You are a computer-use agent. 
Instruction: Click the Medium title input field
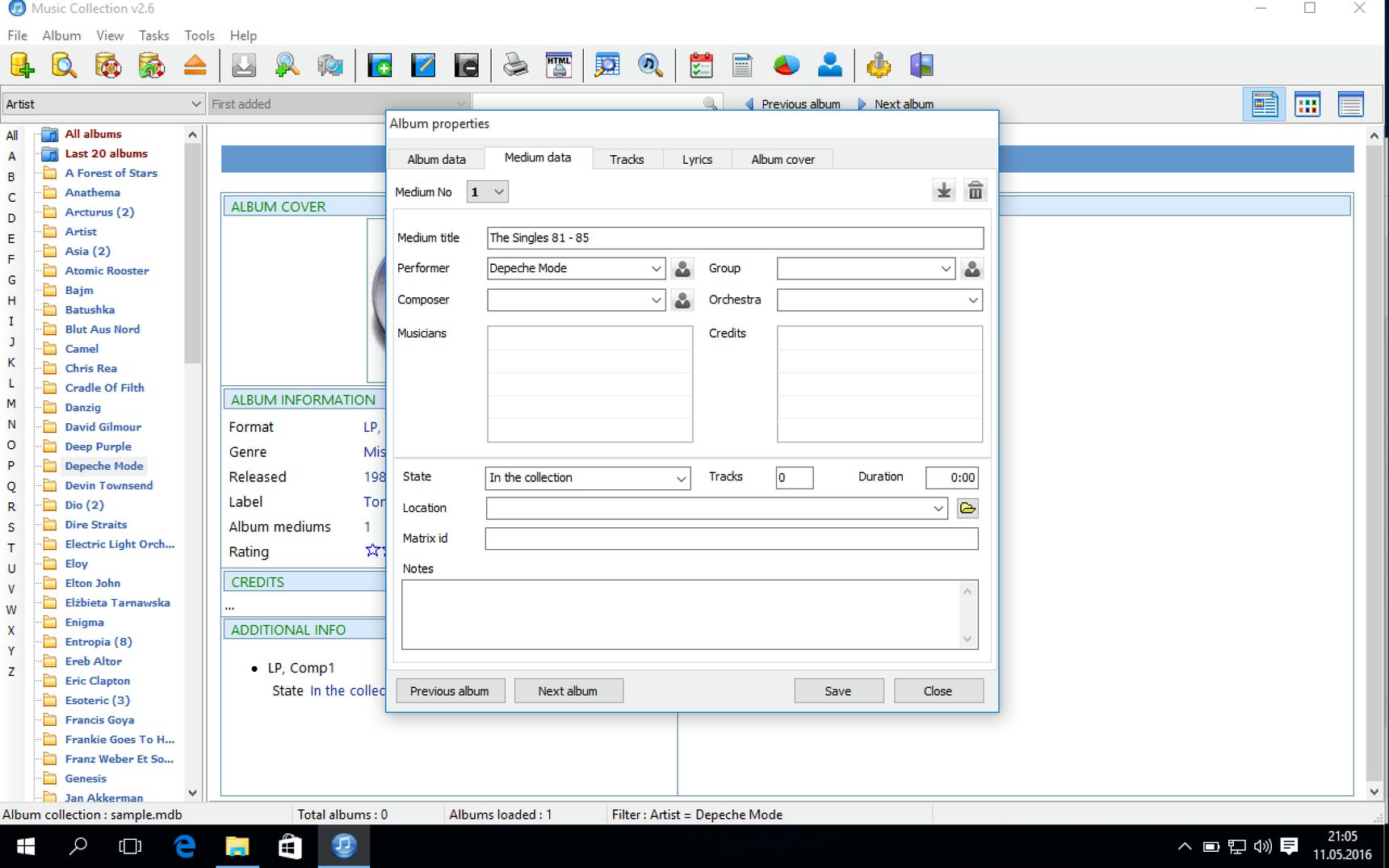(x=735, y=238)
